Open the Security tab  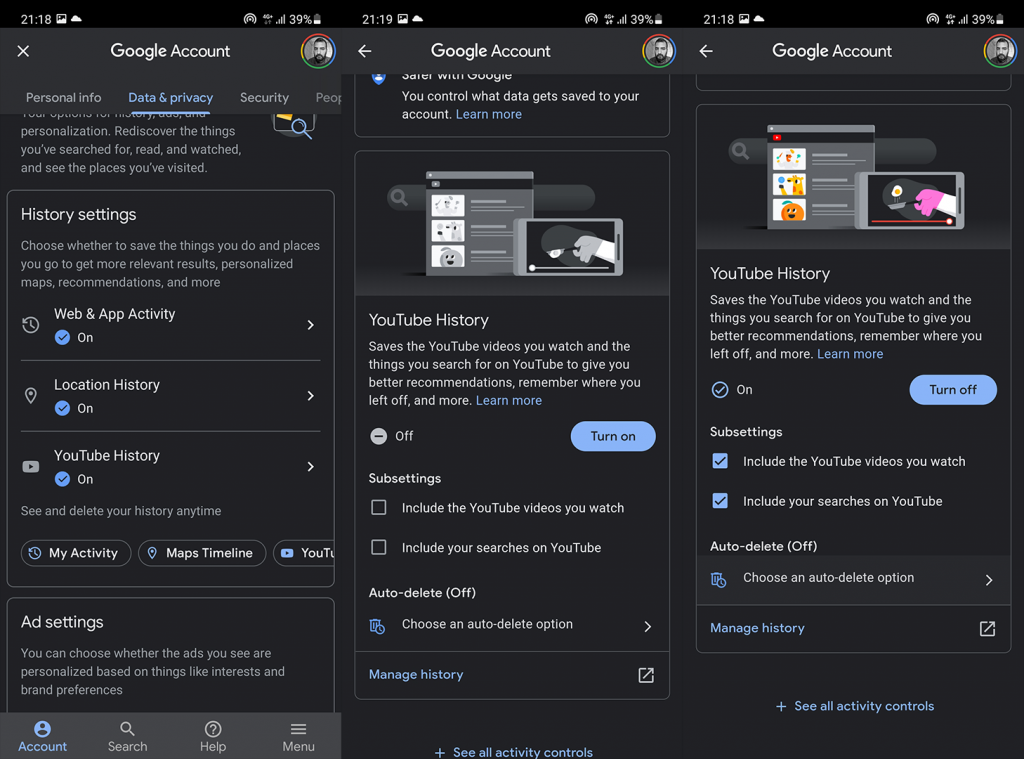pyautogui.click(x=264, y=97)
